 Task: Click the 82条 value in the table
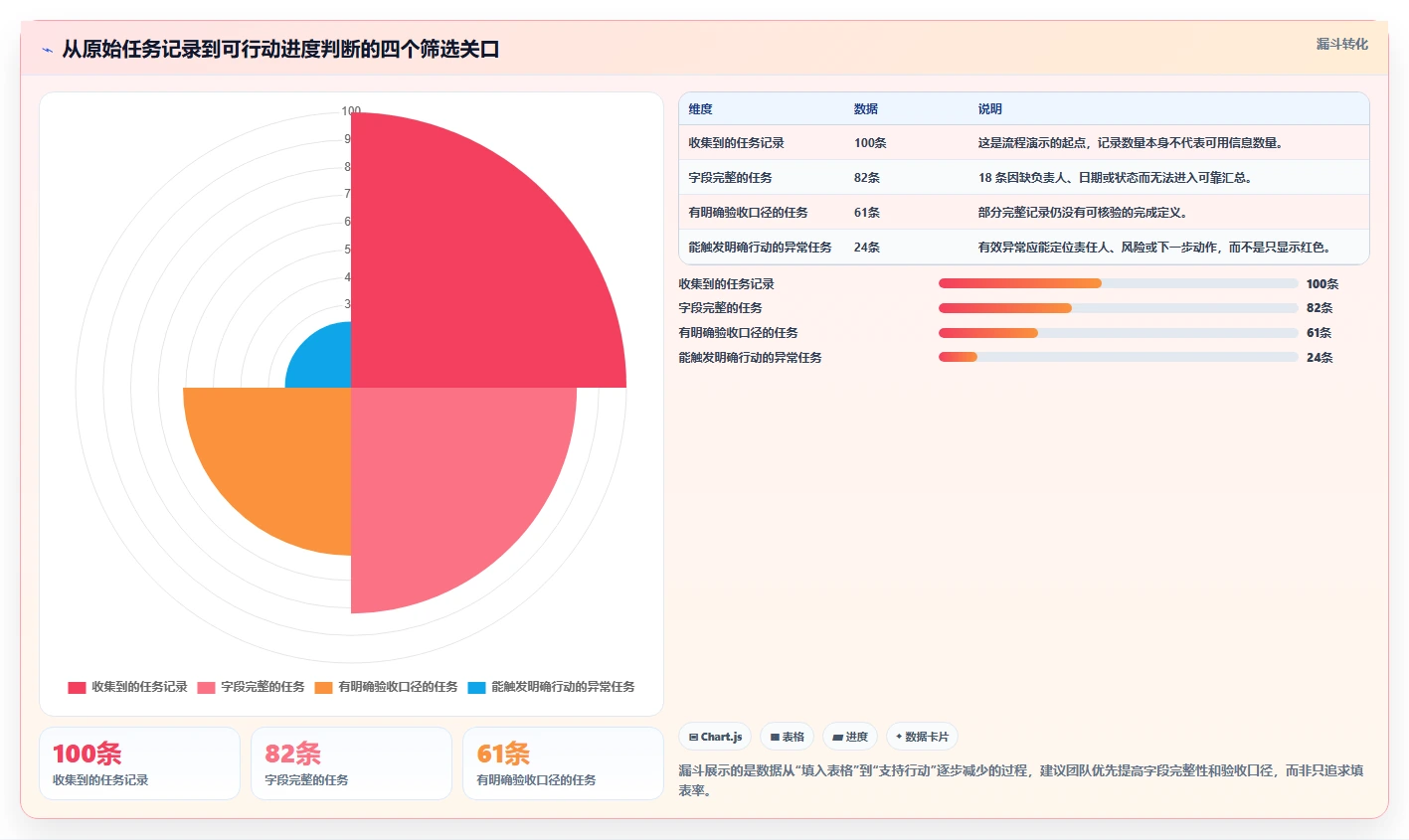click(867, 178)
